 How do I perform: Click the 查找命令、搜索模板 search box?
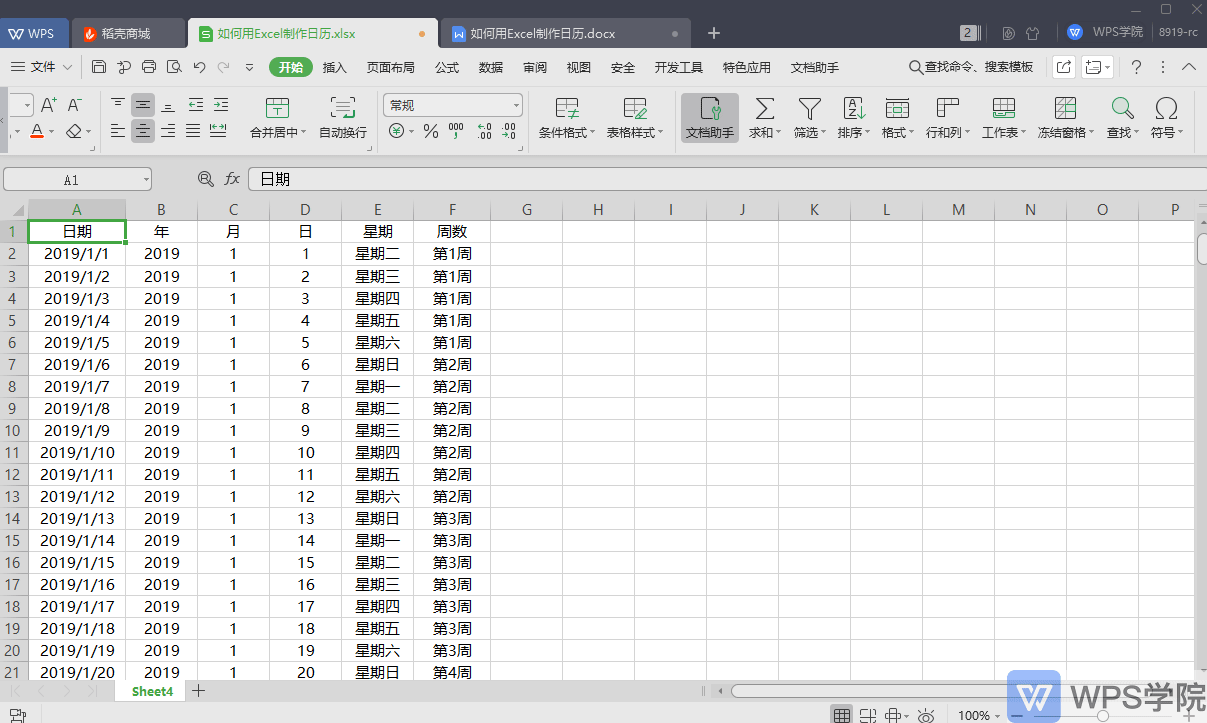pyautogui.click(x=971, y=67)
